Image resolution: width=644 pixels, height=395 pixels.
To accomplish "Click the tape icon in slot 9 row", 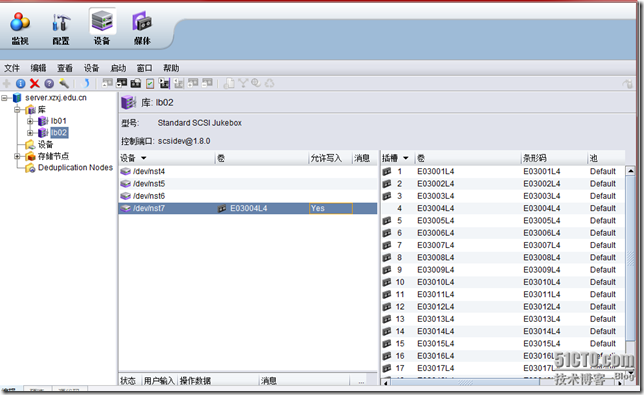I will [387, 270].
